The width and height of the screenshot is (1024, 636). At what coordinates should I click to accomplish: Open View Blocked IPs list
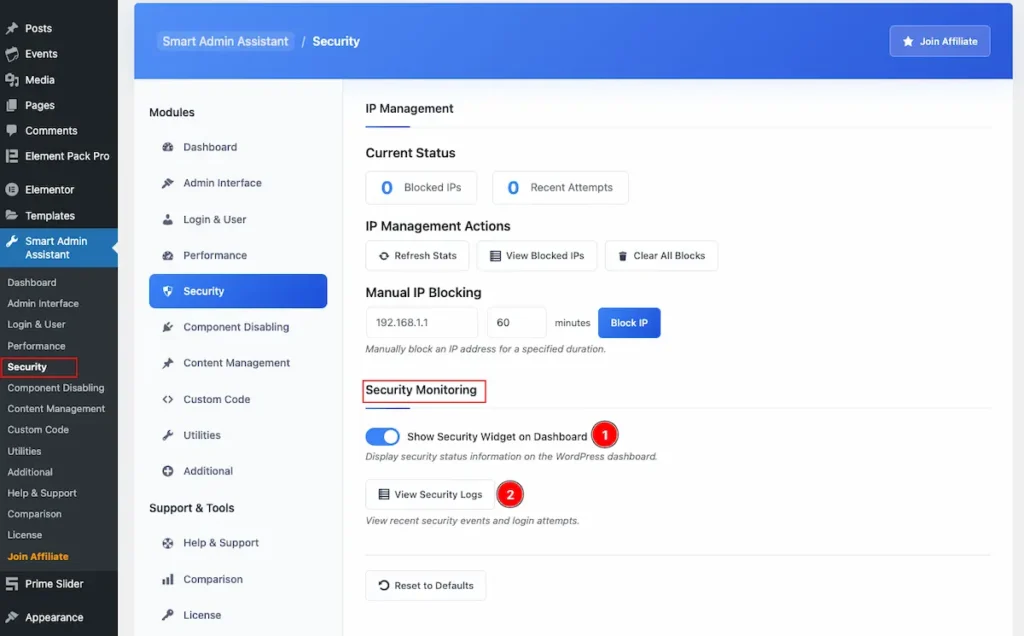pos(537,256)
